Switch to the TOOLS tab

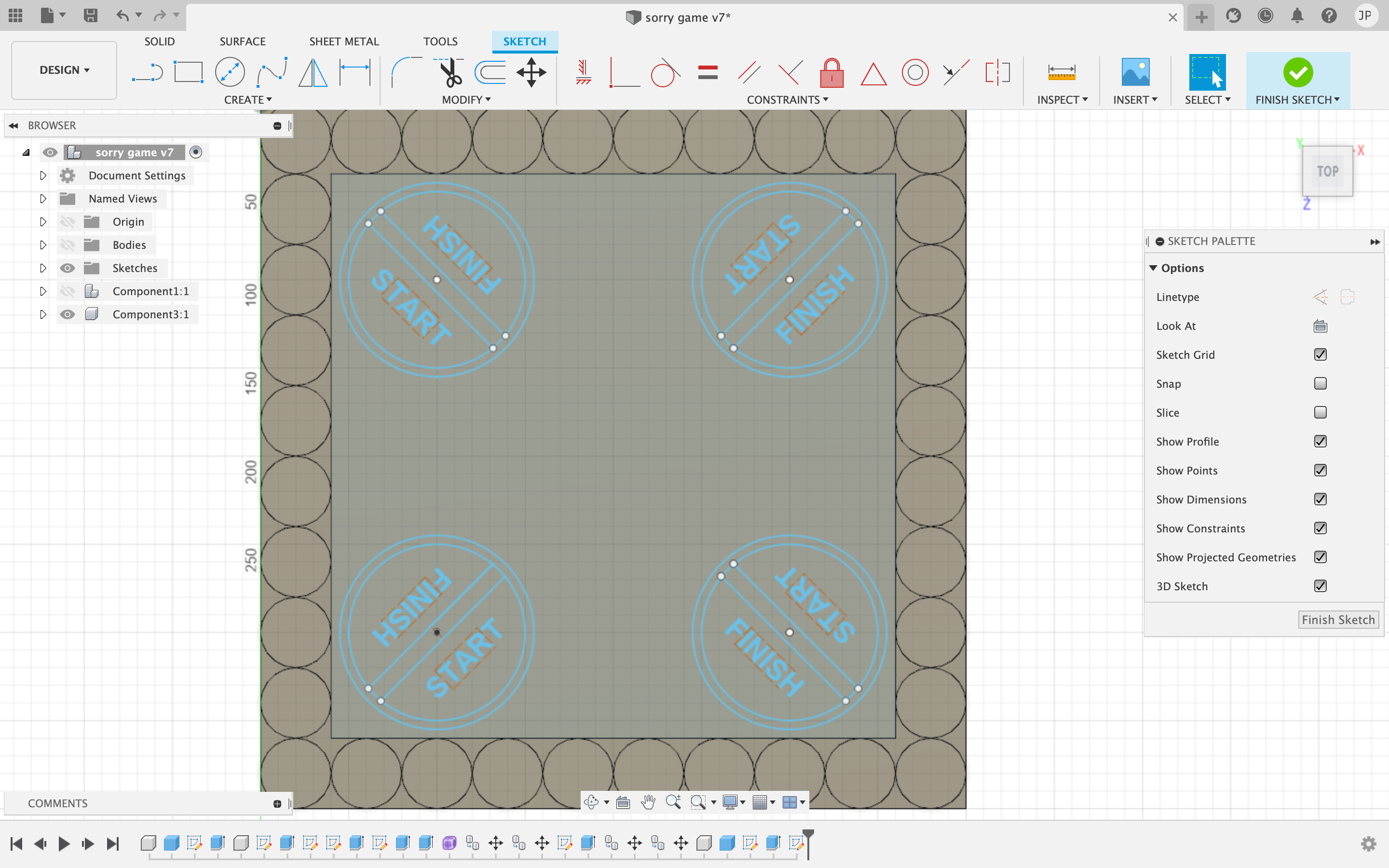[x=440, y=41]
